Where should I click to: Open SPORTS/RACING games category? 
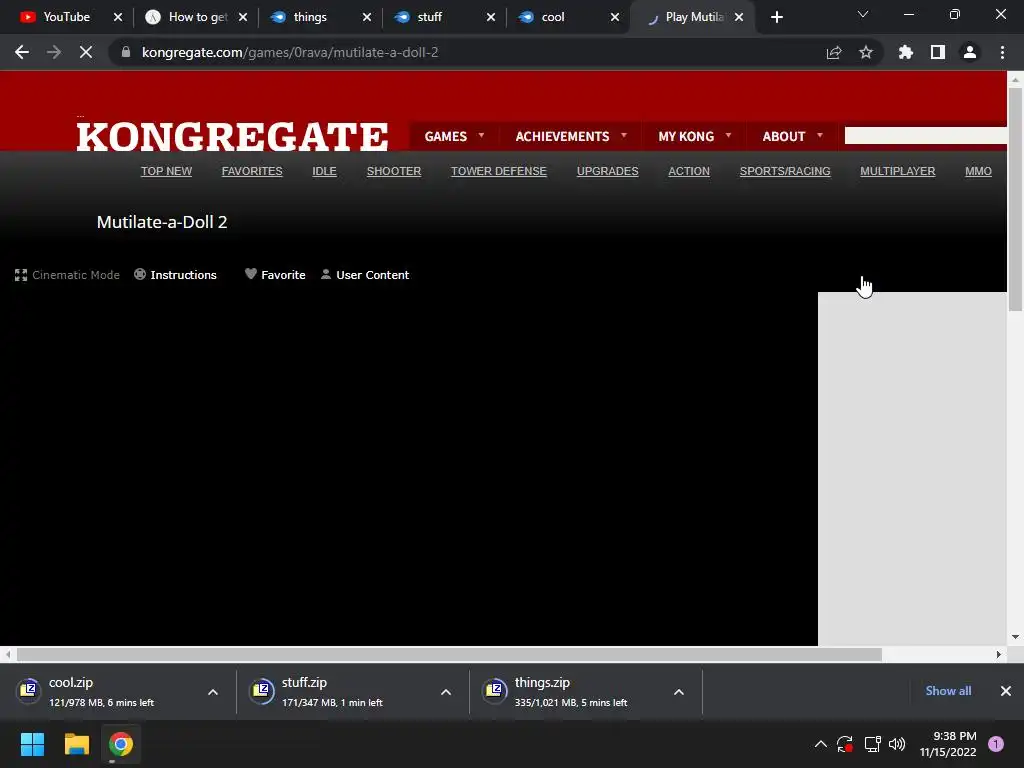785,171
